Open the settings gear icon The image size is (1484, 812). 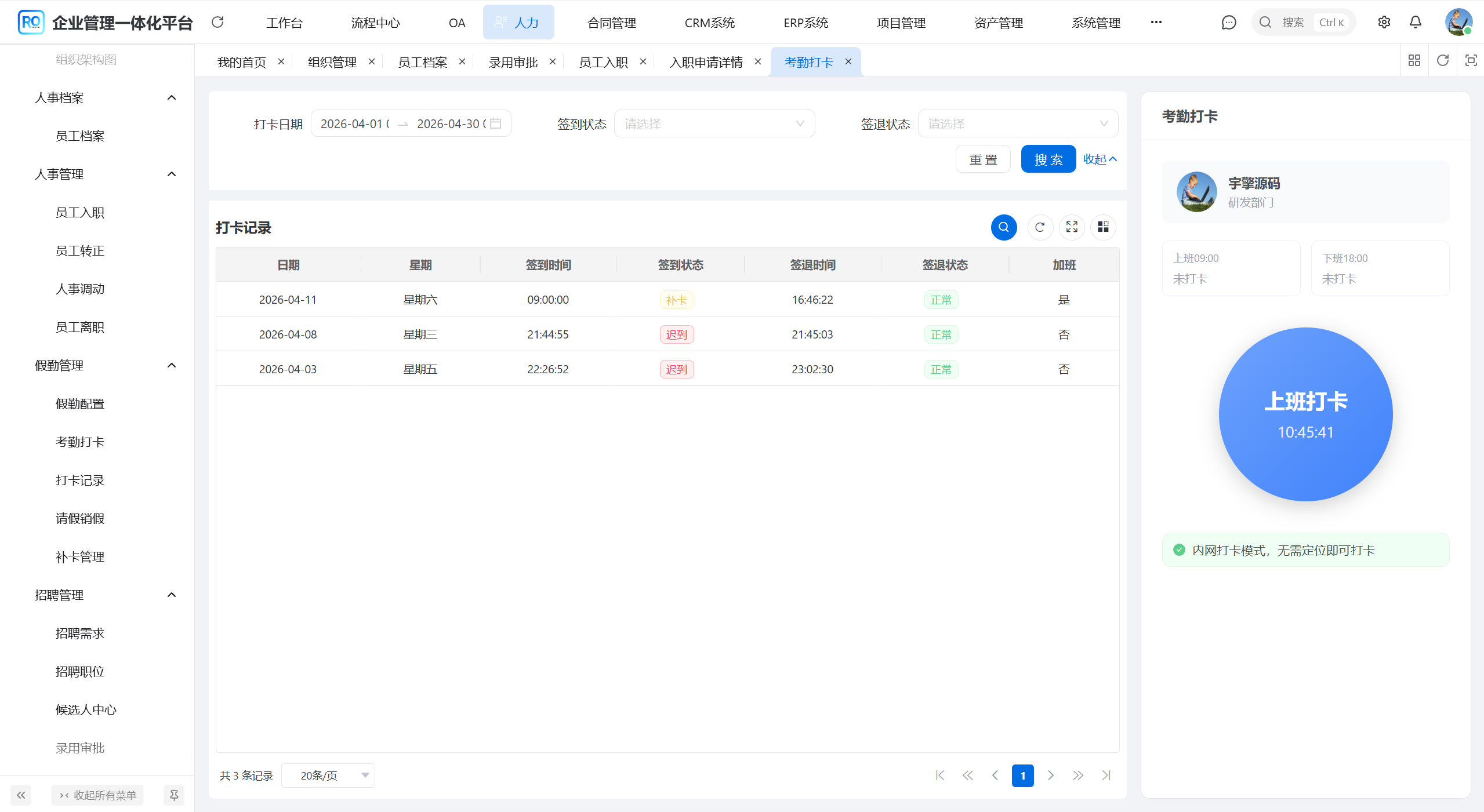pyautogui.click(x=1384, y=23)
